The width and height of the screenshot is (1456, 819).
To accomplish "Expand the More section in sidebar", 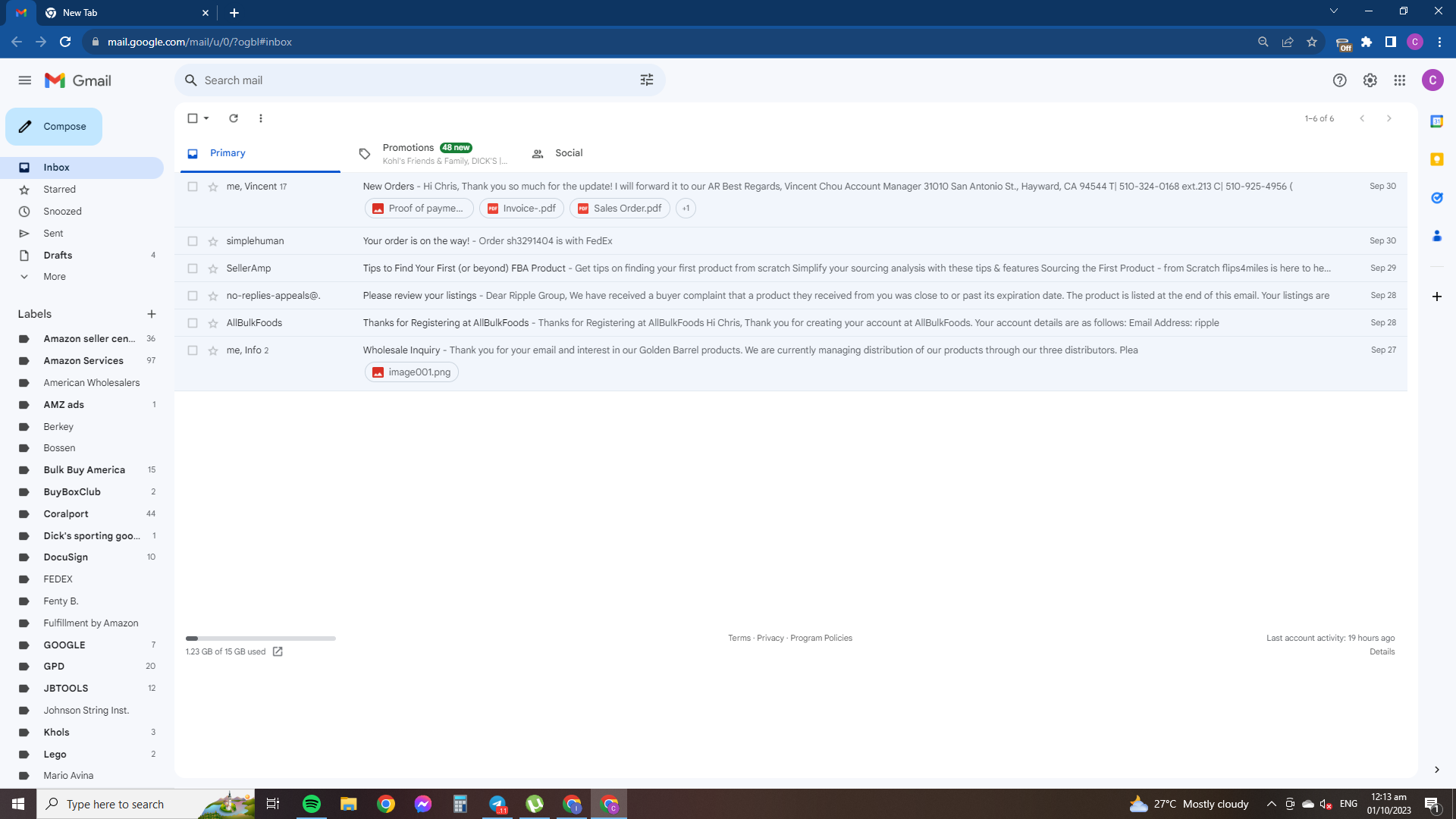I will 55,277.
